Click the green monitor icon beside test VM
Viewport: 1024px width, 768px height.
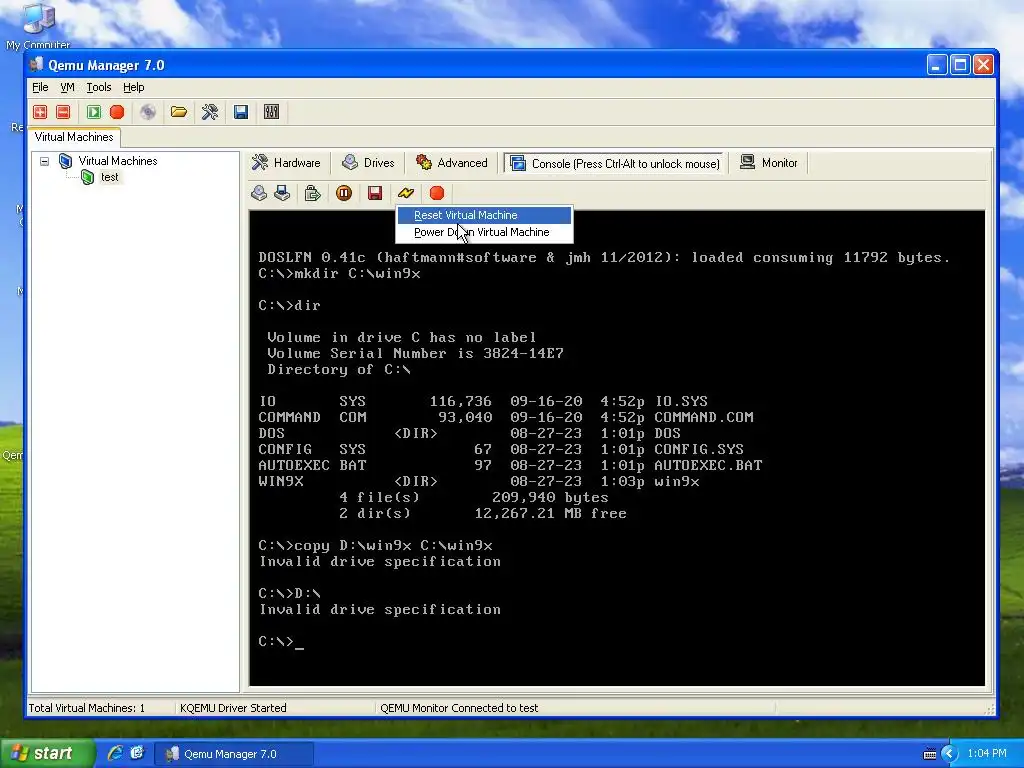(88, 177)
